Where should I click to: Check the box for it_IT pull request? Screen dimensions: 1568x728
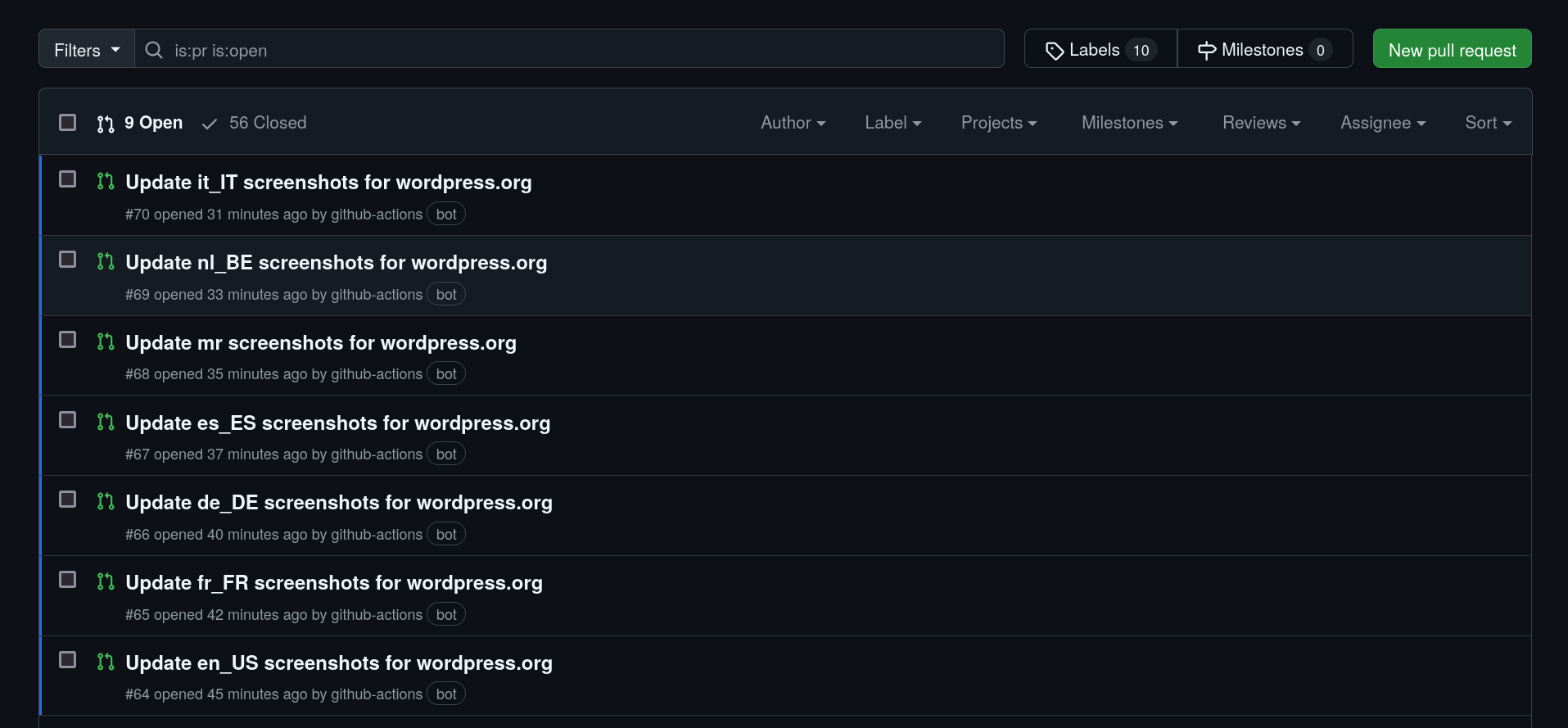click(x=68, y=179)
